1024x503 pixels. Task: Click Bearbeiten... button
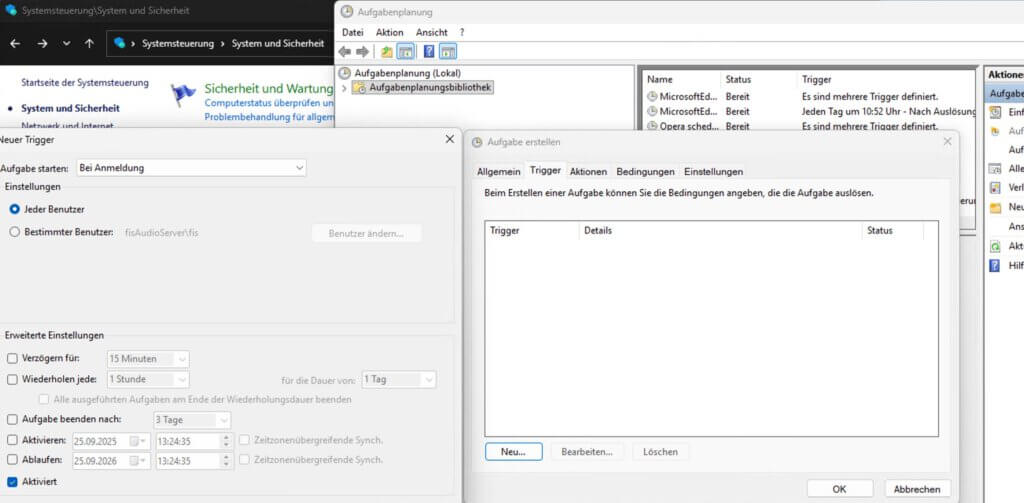pos(587,451)
